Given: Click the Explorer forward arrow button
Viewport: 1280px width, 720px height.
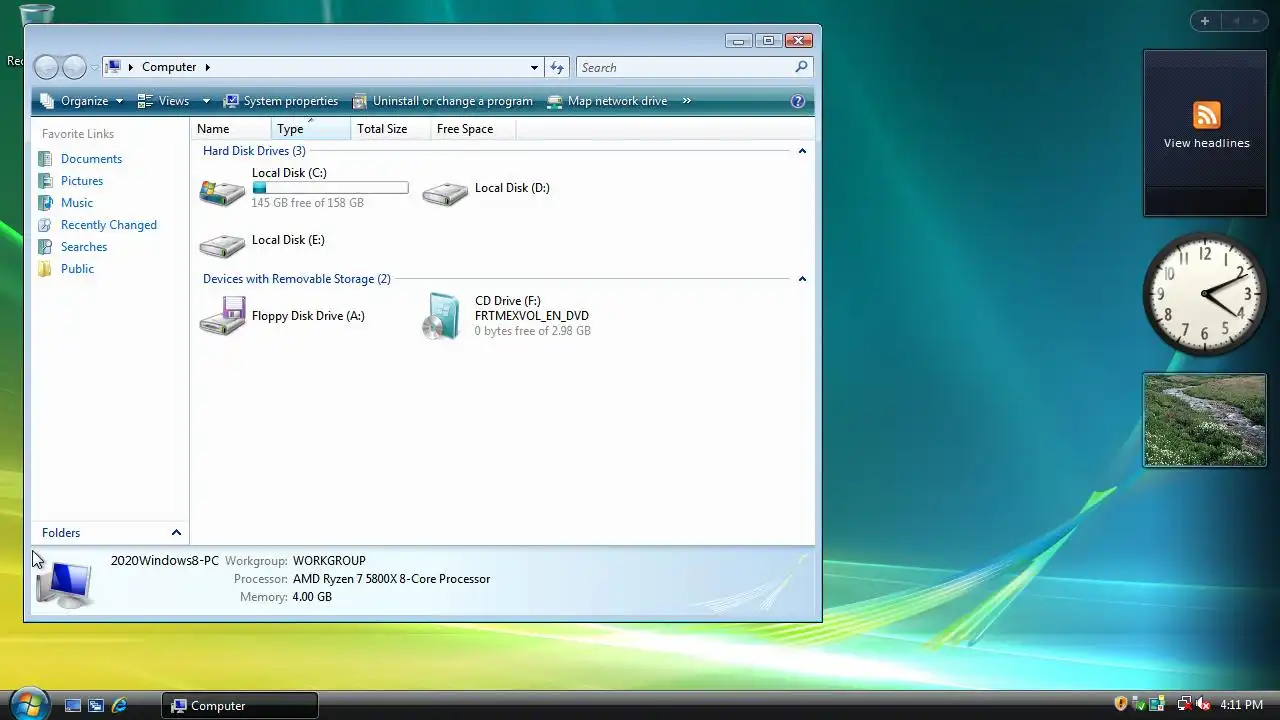Looking at the screenshot, I should [75, 67].
